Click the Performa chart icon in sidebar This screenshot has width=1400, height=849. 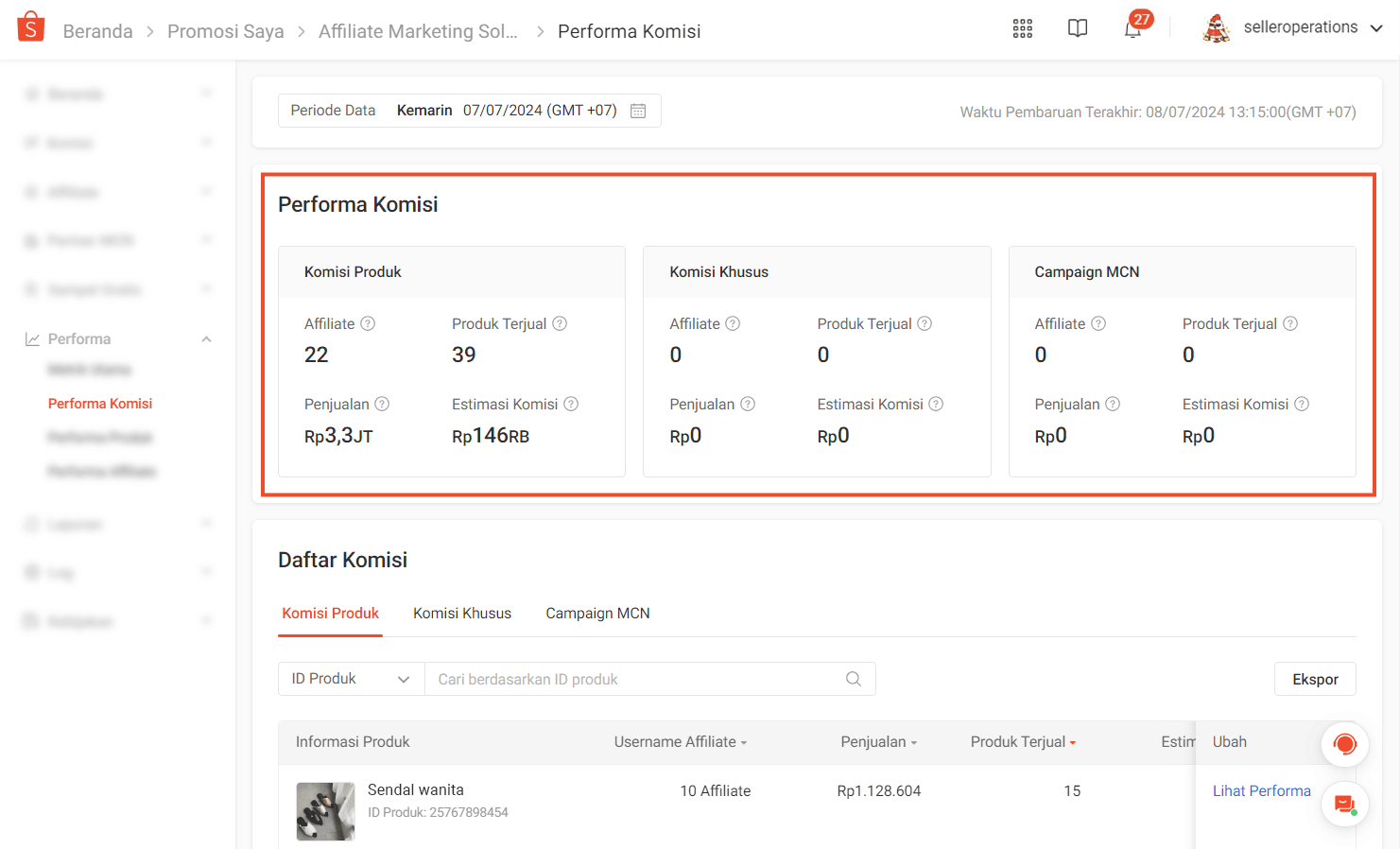(x=32, y=338)
